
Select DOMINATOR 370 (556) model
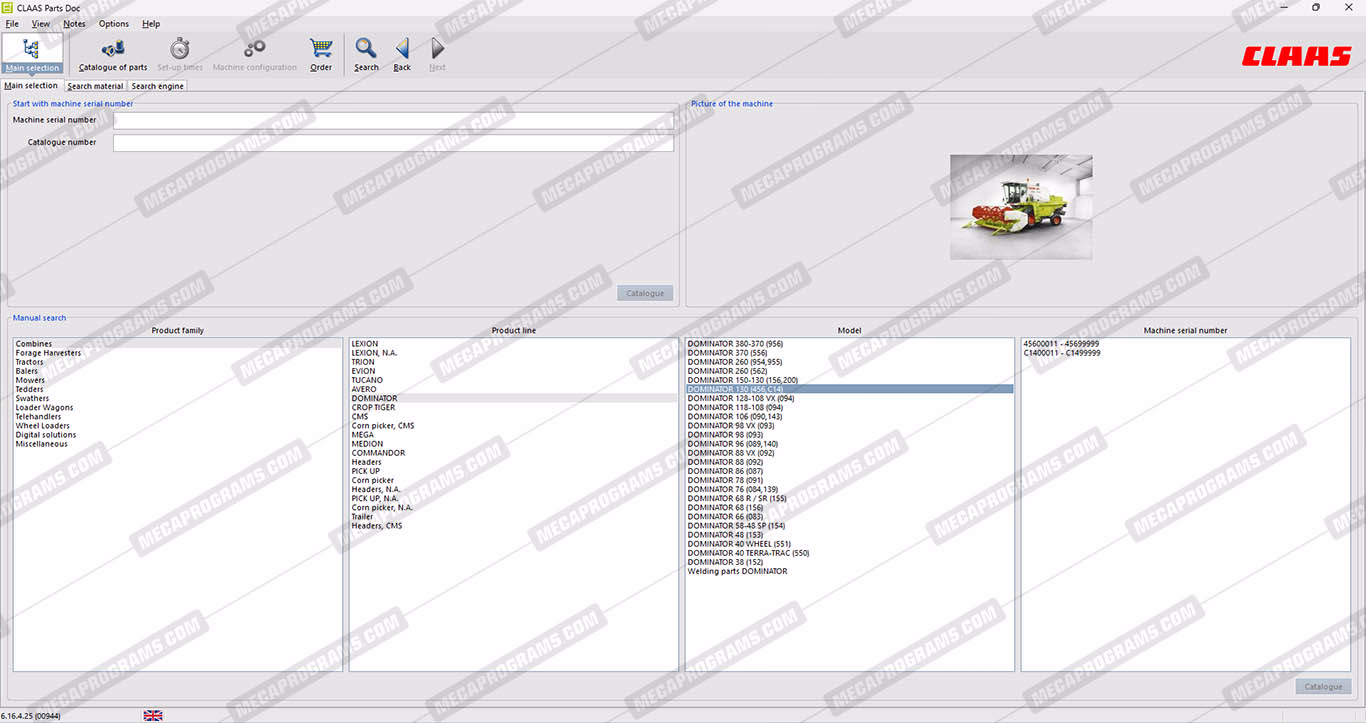[x=850, y=353]
